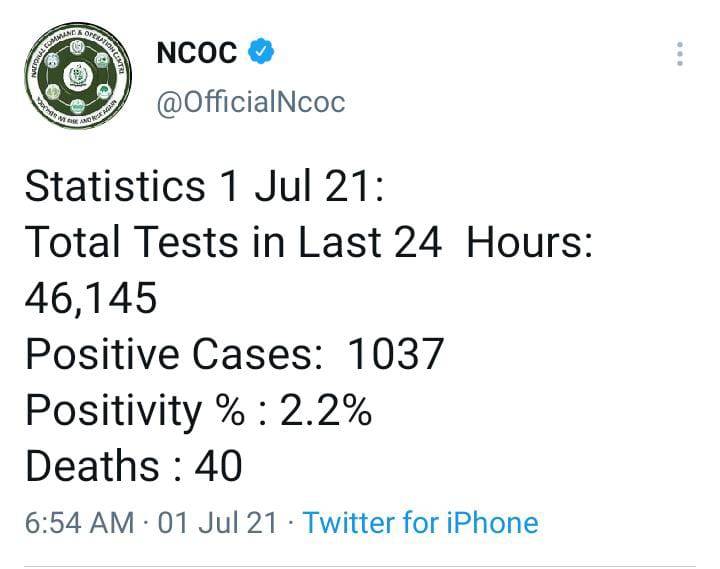Viewport: 720px width, 569px height.
Task: Click the horizontal divider below the tweet
Action: (360, 567)
